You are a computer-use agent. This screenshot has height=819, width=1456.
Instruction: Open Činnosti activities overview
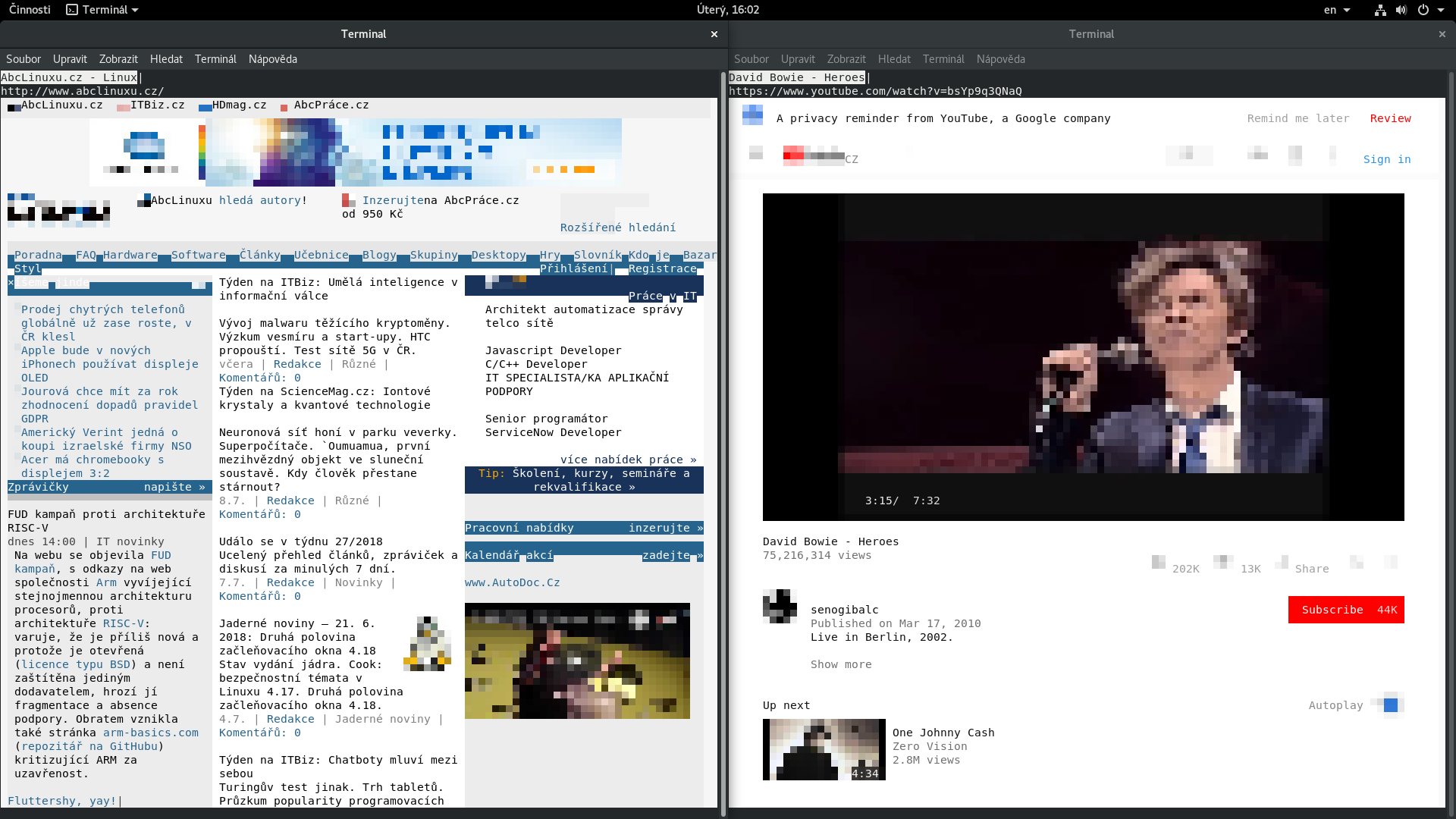coord(30,10)
